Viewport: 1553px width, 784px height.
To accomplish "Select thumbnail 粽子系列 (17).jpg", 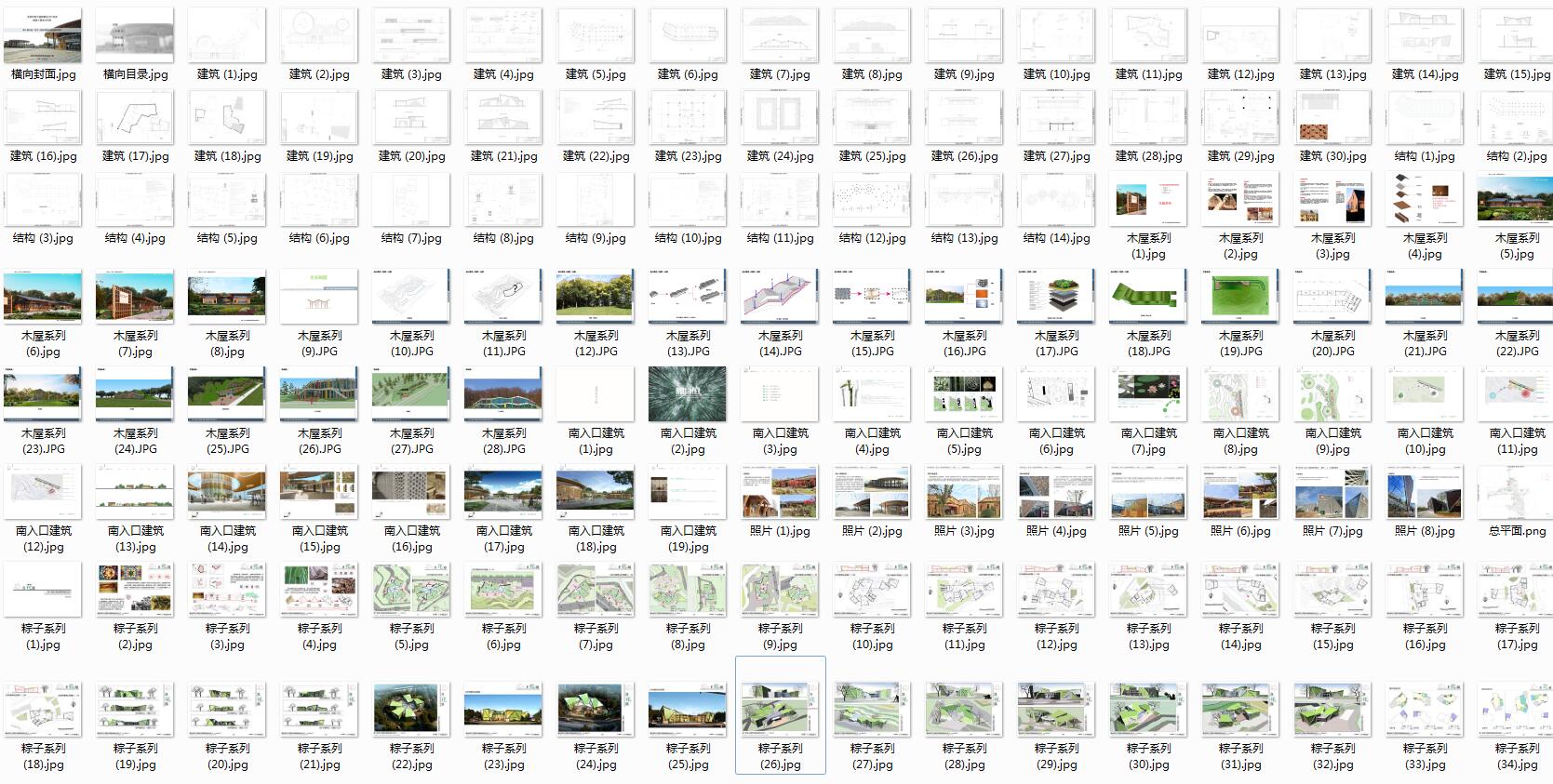I will [x=1517, y=591].
